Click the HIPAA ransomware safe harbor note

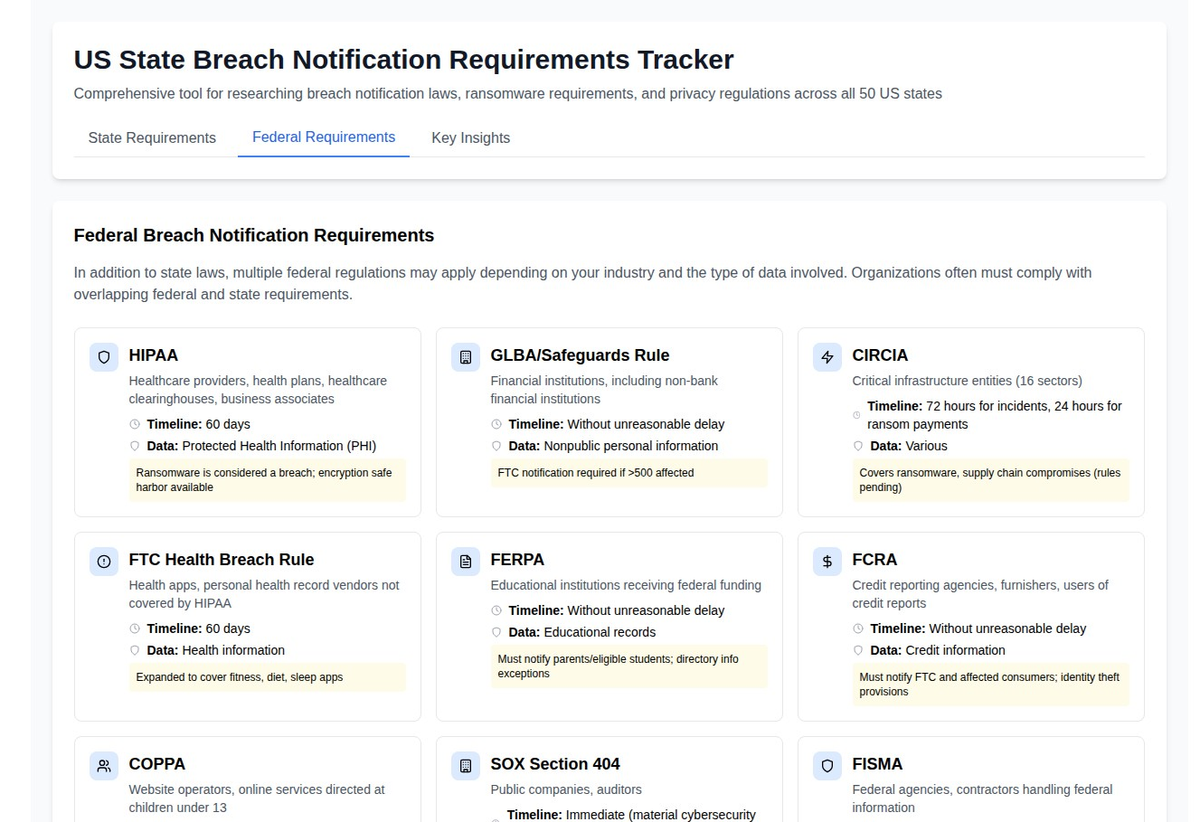(268, 480)
